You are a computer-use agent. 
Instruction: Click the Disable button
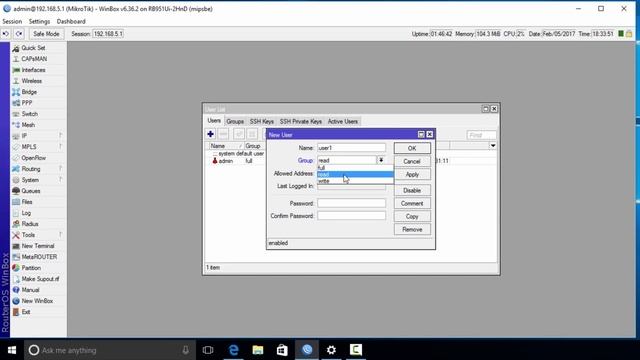(x=412, y=191)
